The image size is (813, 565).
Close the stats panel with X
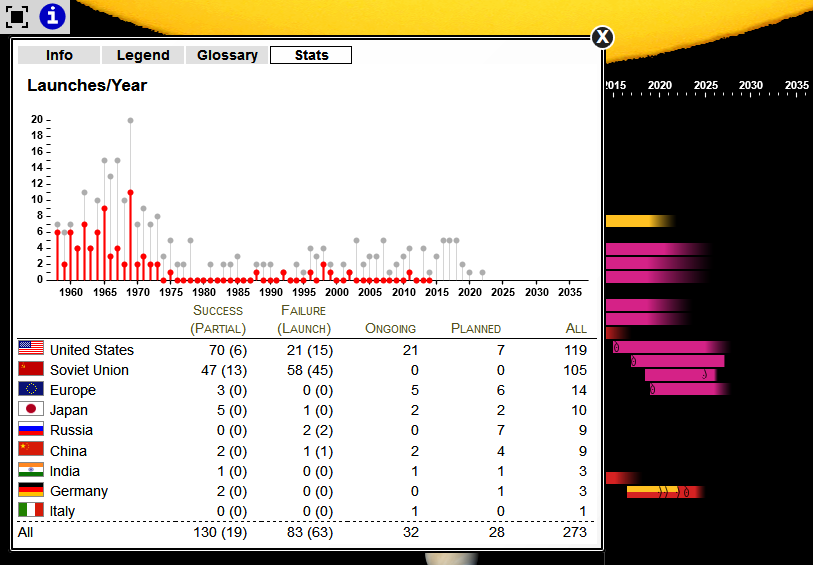point(602,37)
